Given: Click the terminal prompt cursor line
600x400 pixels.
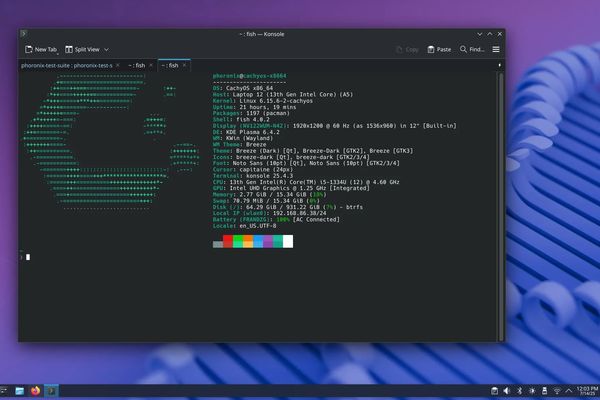Looking at the screenshot, I should tap(27, 257).
